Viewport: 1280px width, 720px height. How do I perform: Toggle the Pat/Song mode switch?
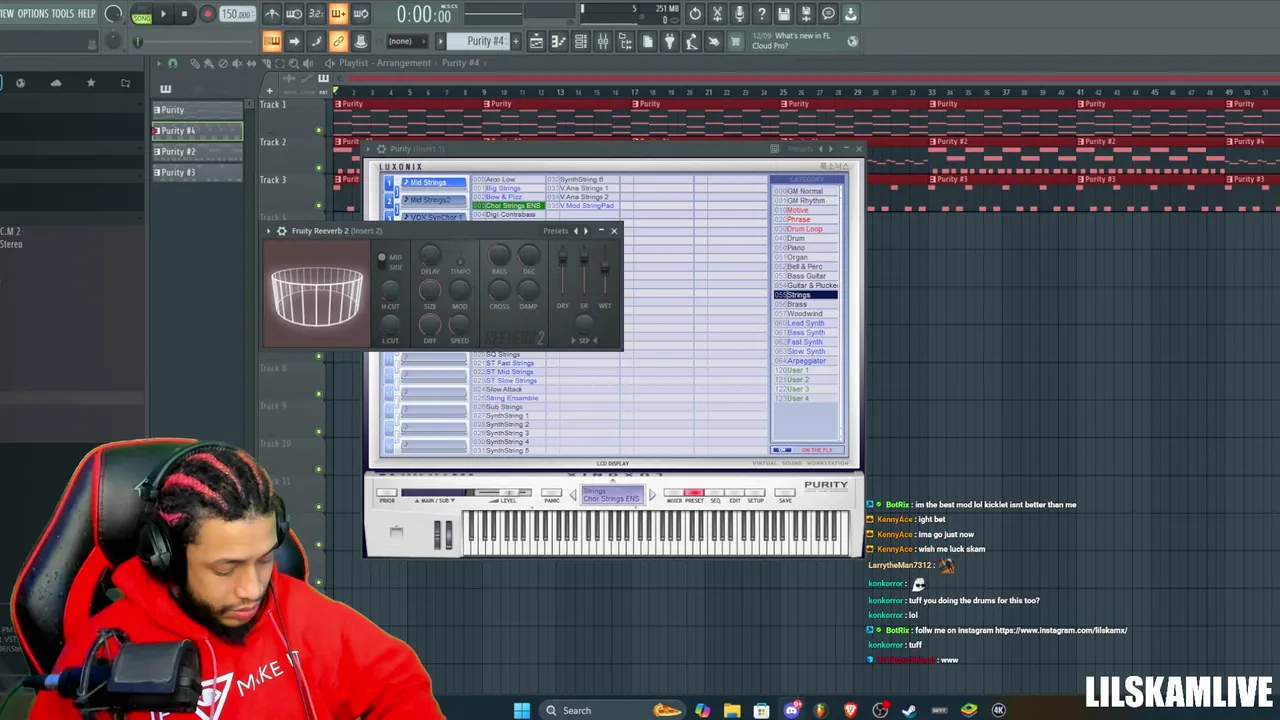pyautogui.click(x=141, y=15)
